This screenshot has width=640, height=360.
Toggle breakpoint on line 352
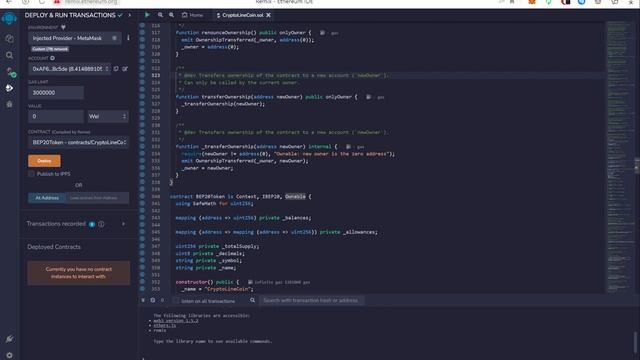coord(142,282)
